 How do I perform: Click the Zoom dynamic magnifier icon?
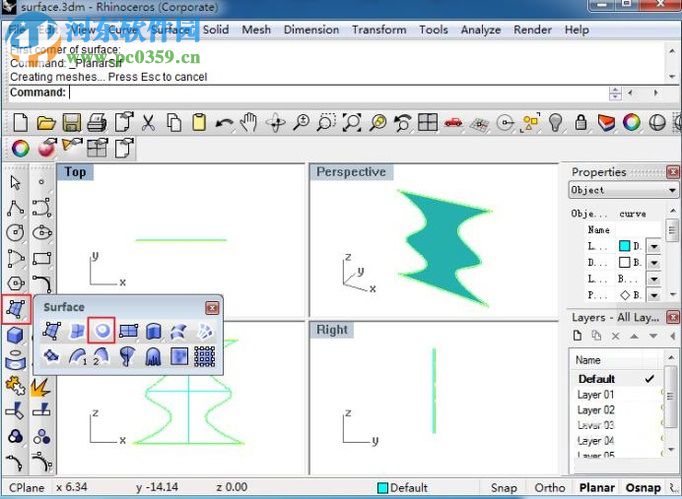[301, 122]
